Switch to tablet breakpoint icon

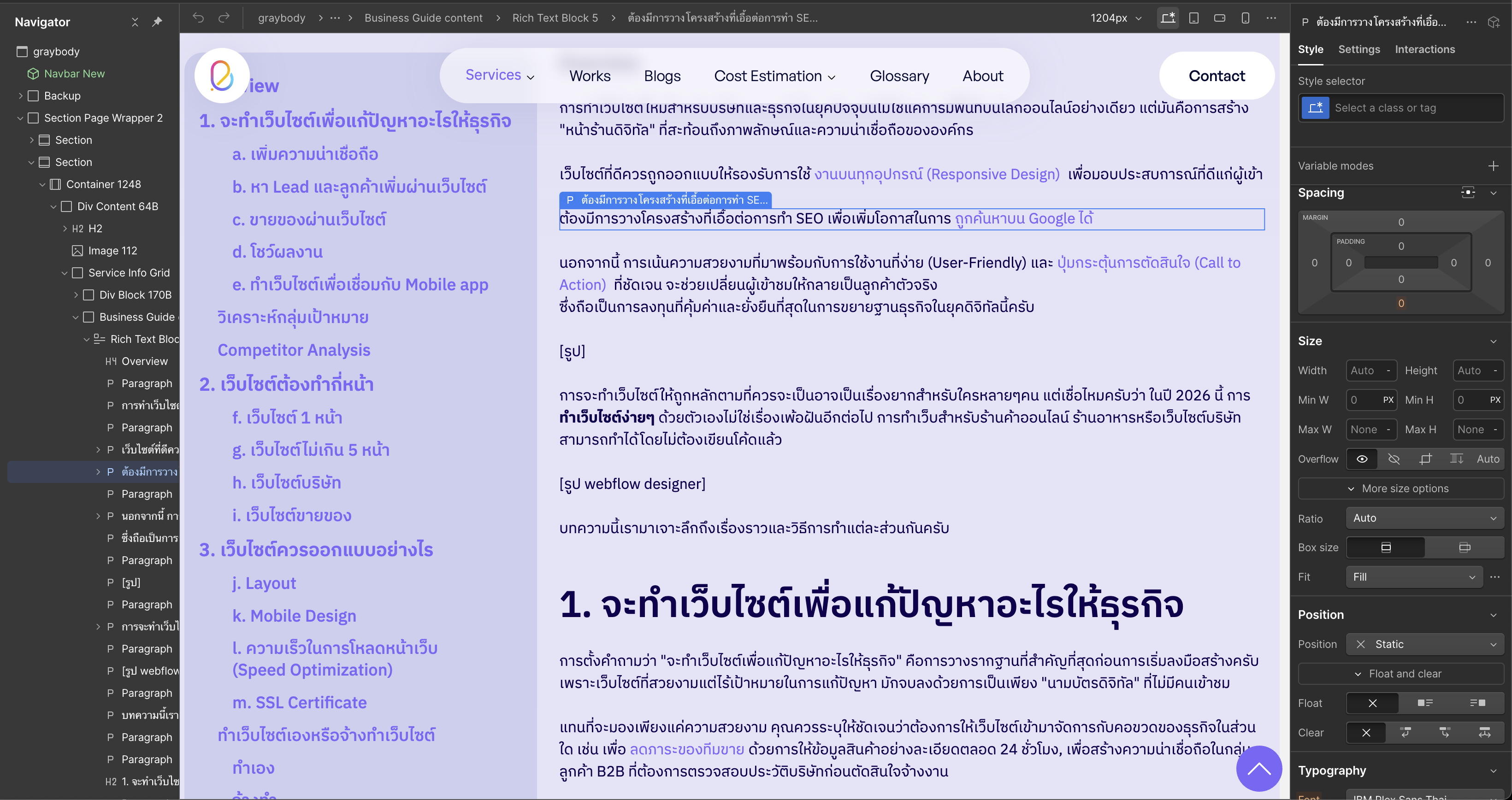click(x=1194, y=18)
